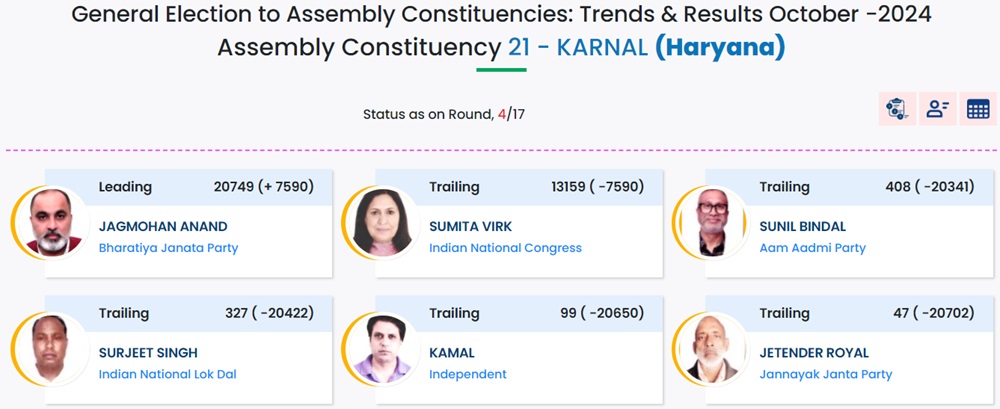Click Jagmohan Anand's candidate photo

[x=47, y=222]
